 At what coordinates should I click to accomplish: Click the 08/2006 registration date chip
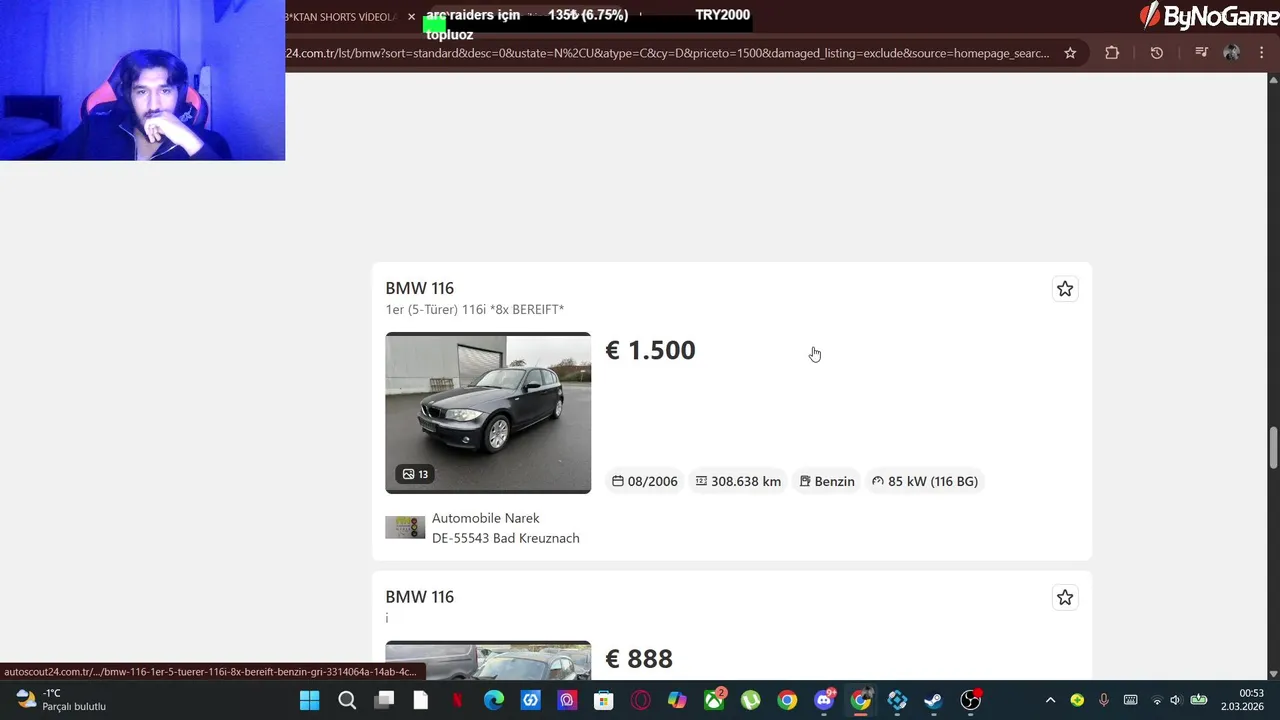point(645,481)
